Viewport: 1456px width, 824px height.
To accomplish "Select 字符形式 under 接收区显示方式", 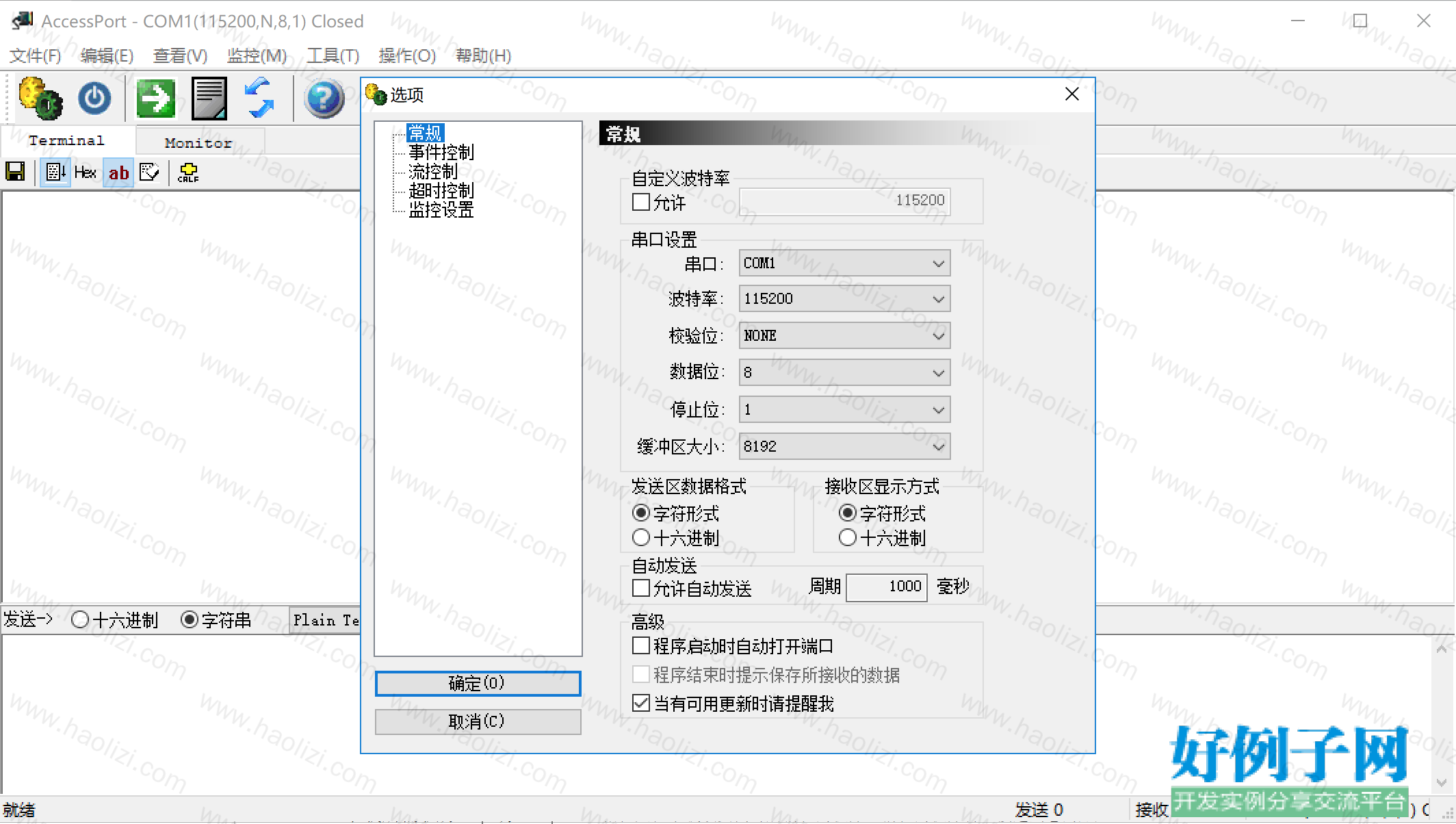I will [x=848, y=513].
